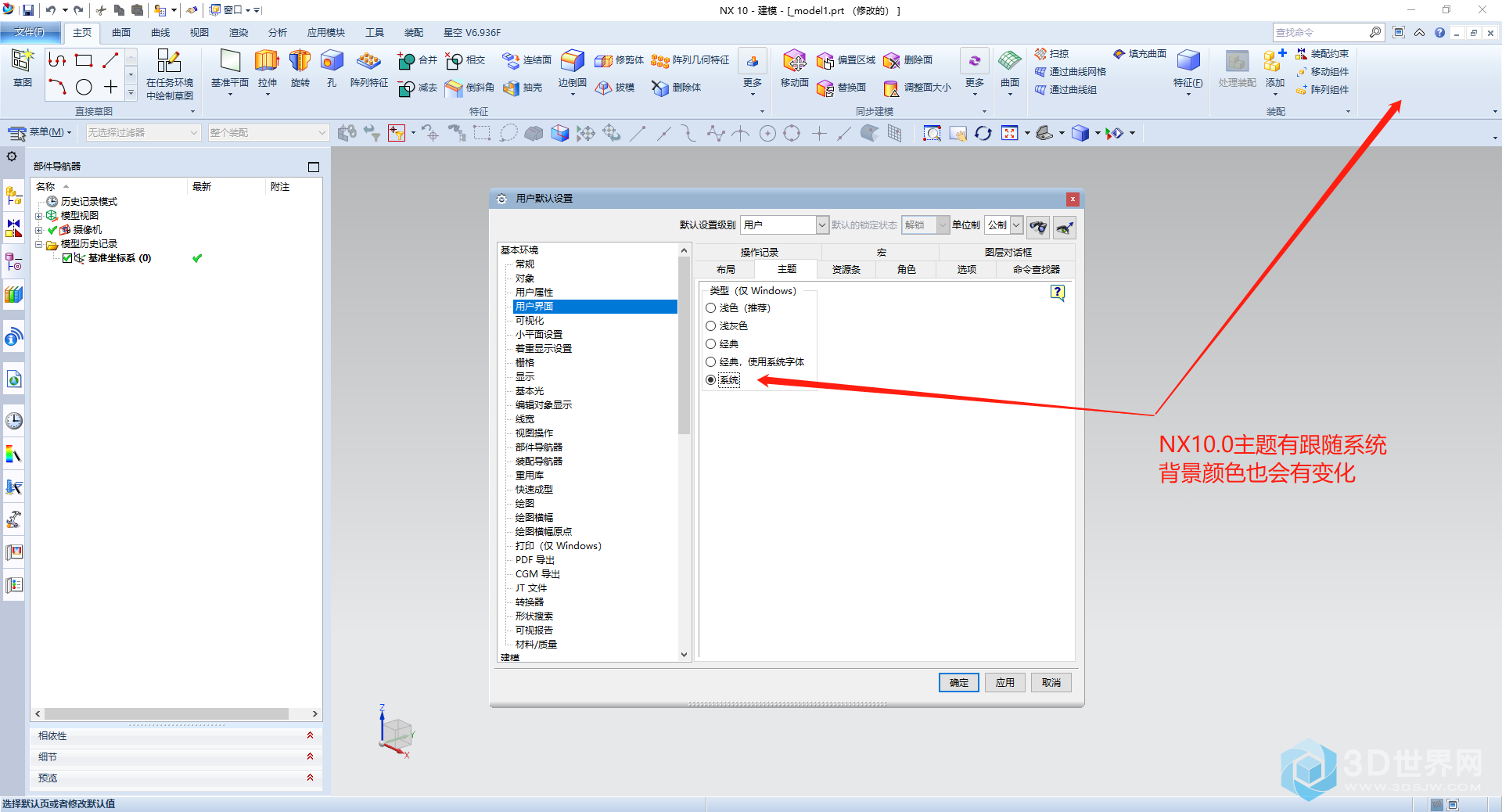The width and height of the screenshot is (1502, 812).
Task: Open the 整个装配 scope dropdown
Action: point(268,133)
